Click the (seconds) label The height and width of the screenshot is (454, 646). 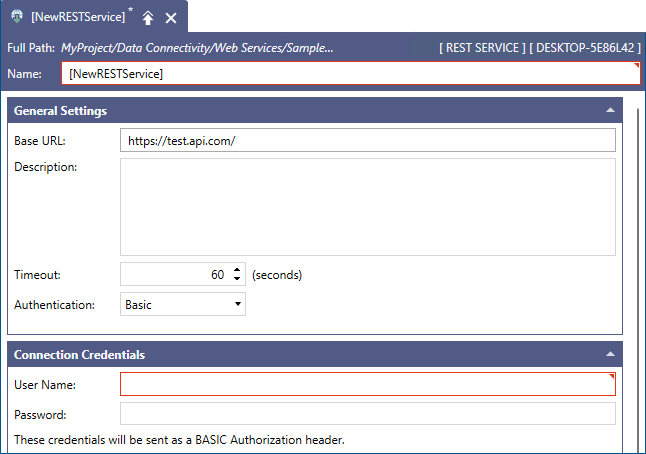click(x=277, y=275)
